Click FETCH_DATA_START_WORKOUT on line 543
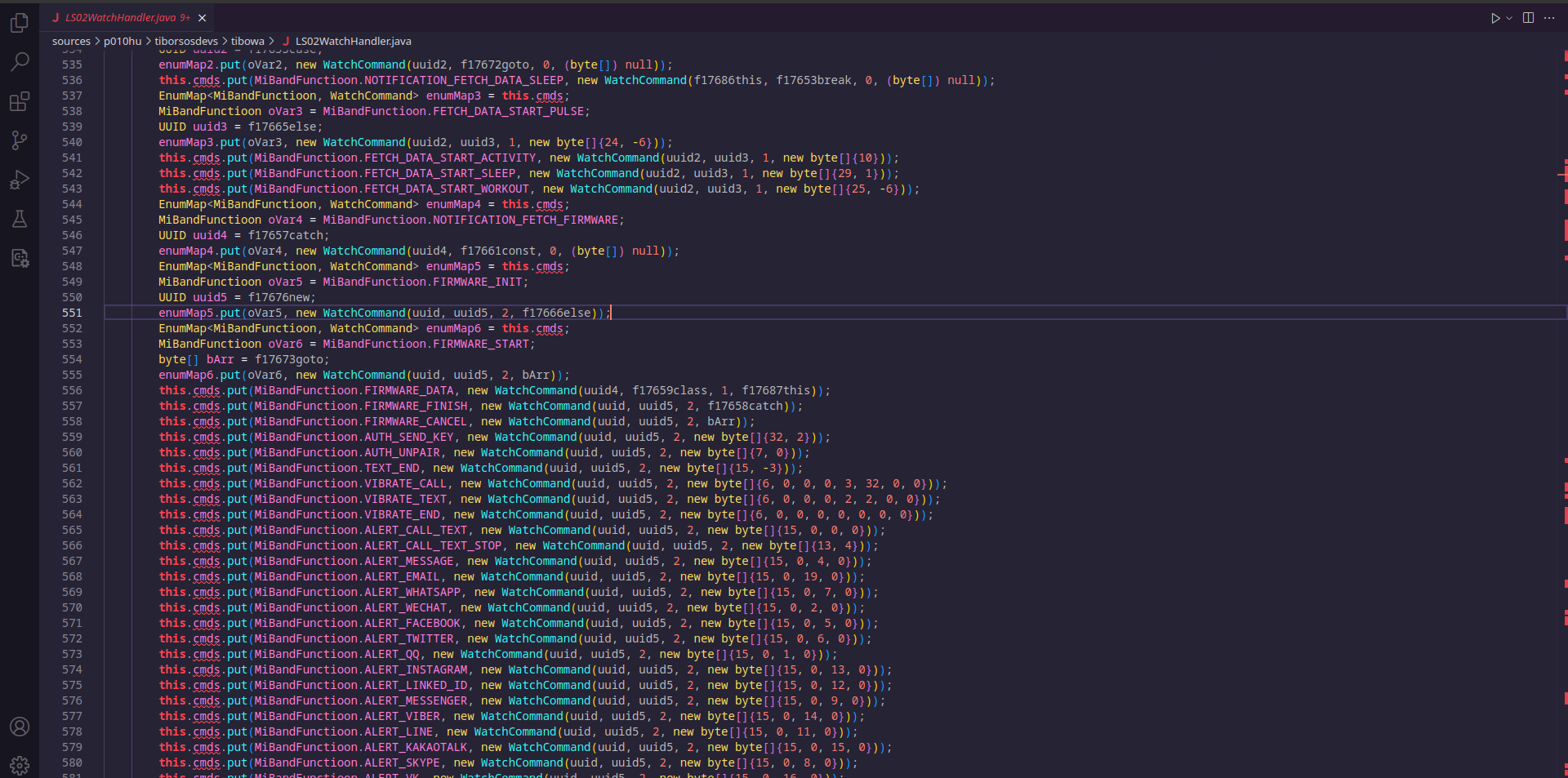The image size is (1568, 778). [447, 189]
